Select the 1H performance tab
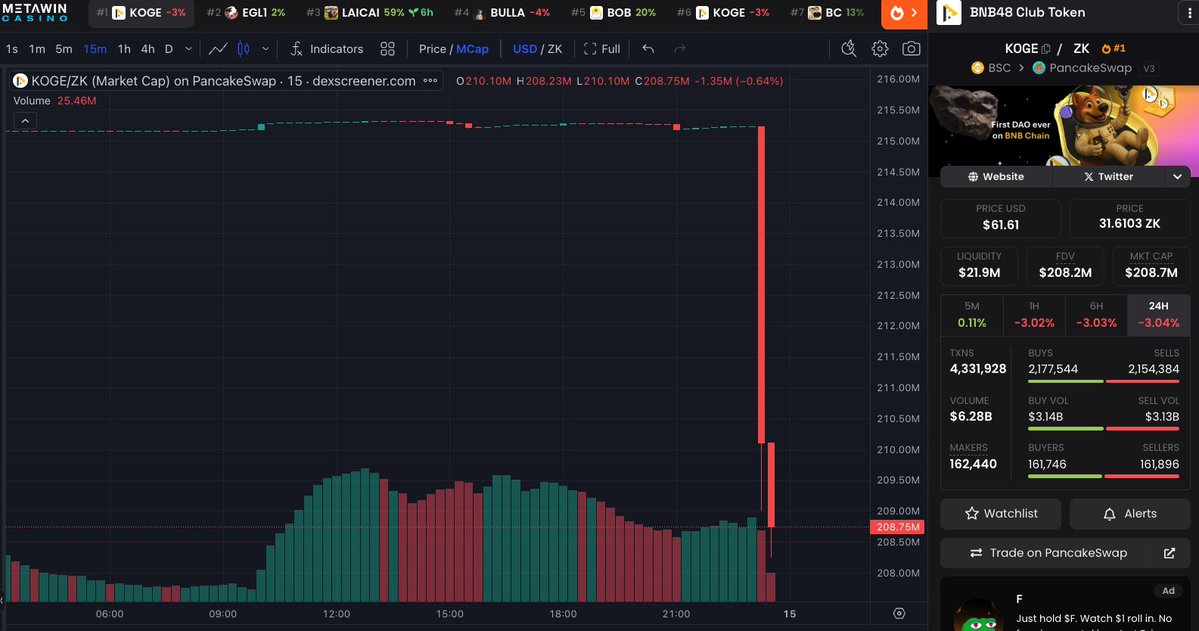Image resolution: width=1199 pixels, height=631 pixels. 1034,315
